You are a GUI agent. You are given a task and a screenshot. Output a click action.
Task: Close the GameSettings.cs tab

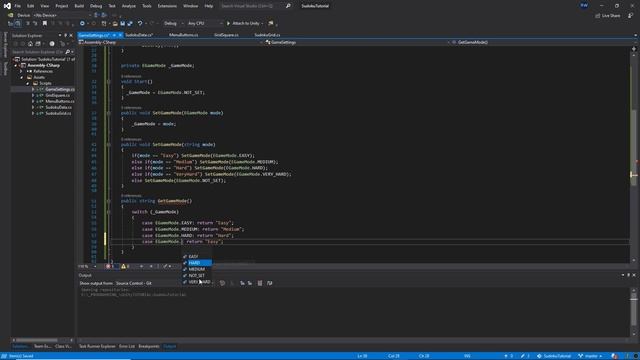pos(120,35)
